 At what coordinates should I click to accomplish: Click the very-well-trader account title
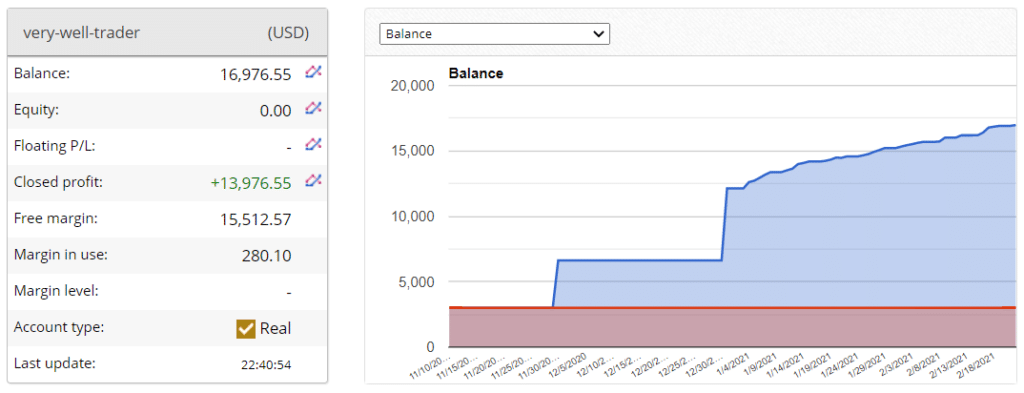(82, 33)
